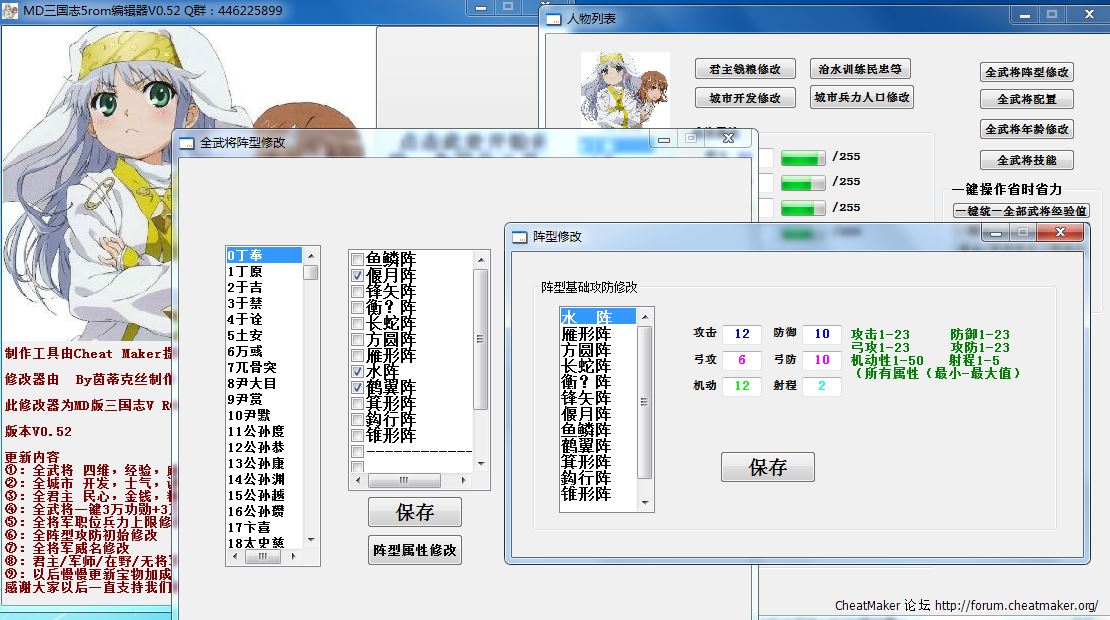The width and height of the screenshot is (1110, 620).
Task: Click the 人物列表 window title icon
Action: point(554,19)
